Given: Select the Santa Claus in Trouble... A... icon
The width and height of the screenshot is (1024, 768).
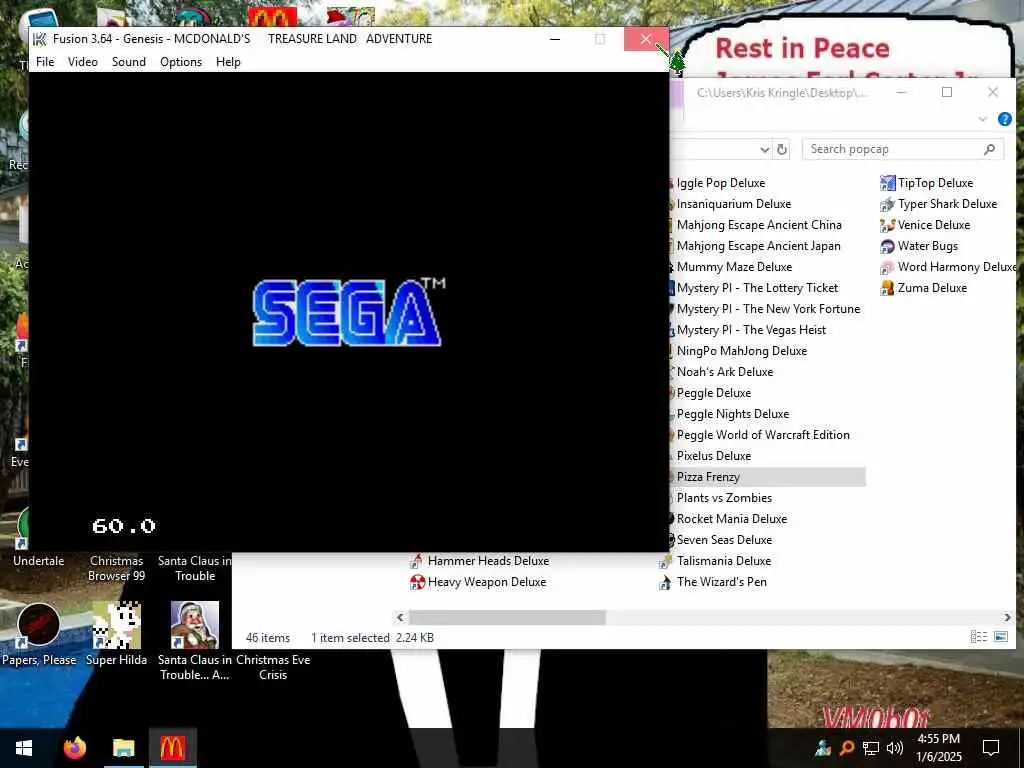Looking at the screenshot, I should (x=195, y=625).
